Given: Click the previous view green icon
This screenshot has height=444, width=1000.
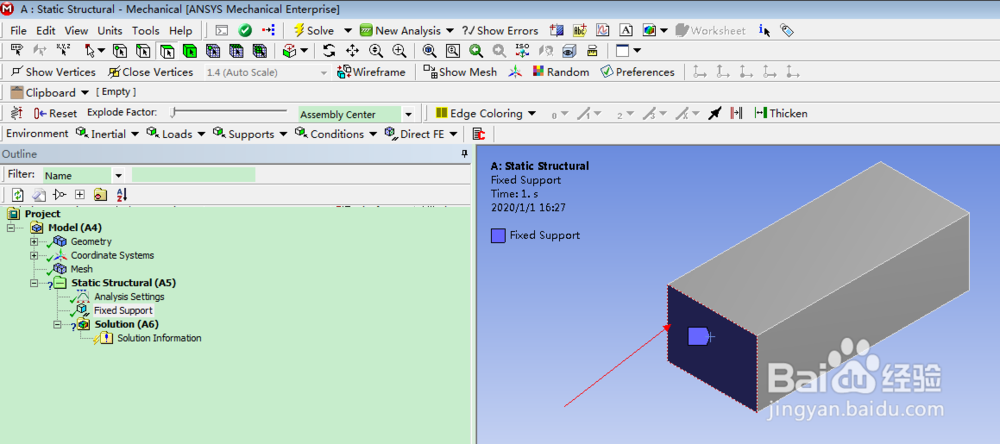Looking at the screenshot, I should (x=476, y=50).
